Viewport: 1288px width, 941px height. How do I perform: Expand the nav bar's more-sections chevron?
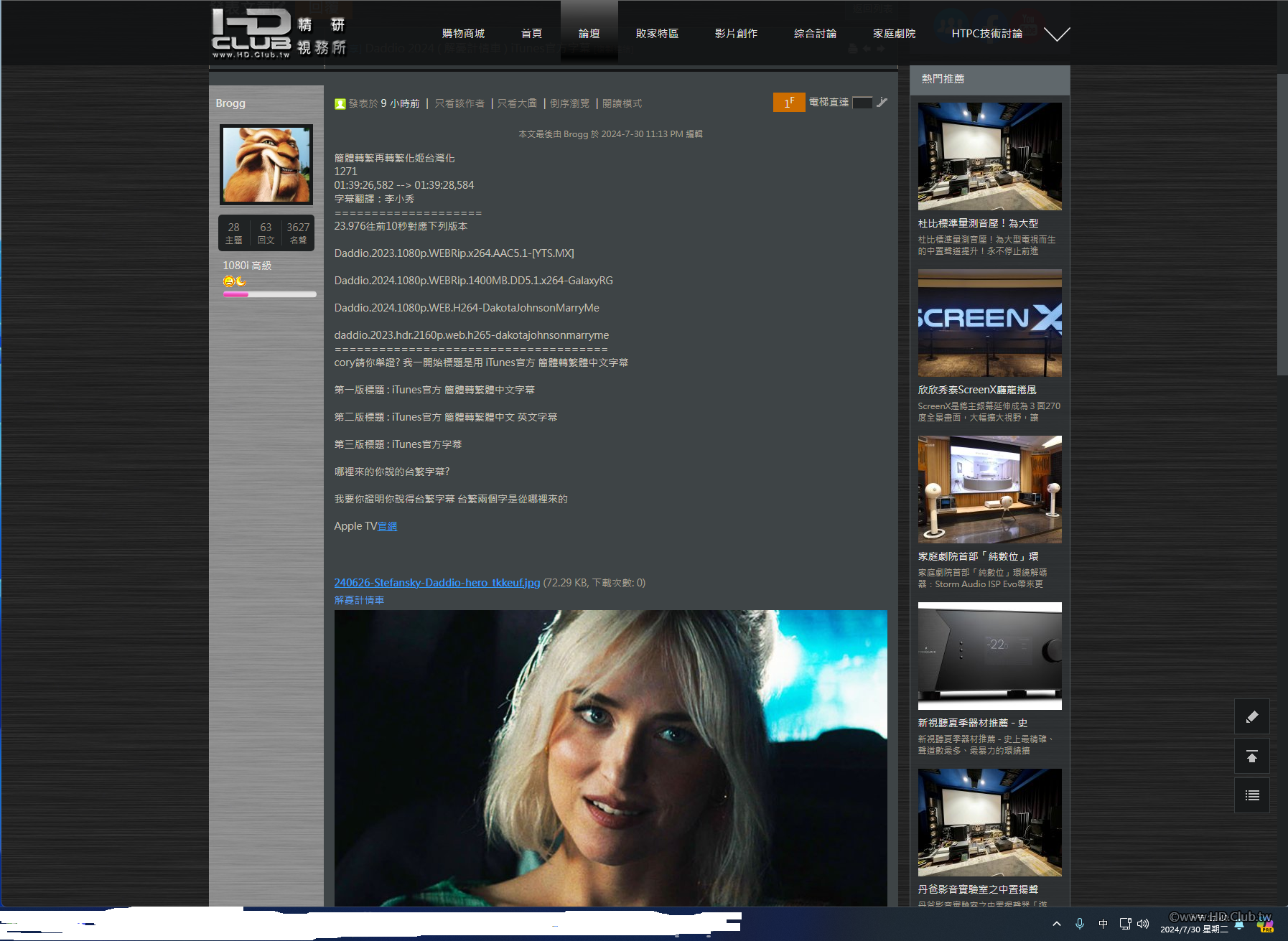click(1057, 34)
